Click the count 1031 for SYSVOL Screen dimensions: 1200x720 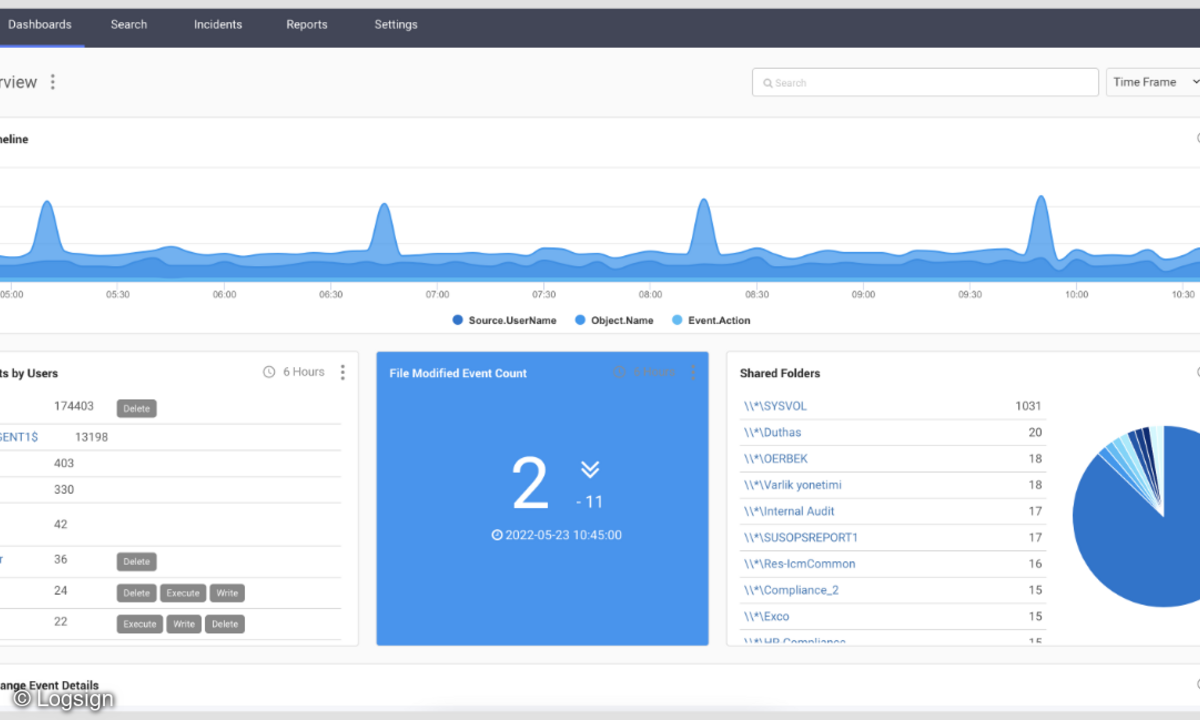coord(1028,406)
